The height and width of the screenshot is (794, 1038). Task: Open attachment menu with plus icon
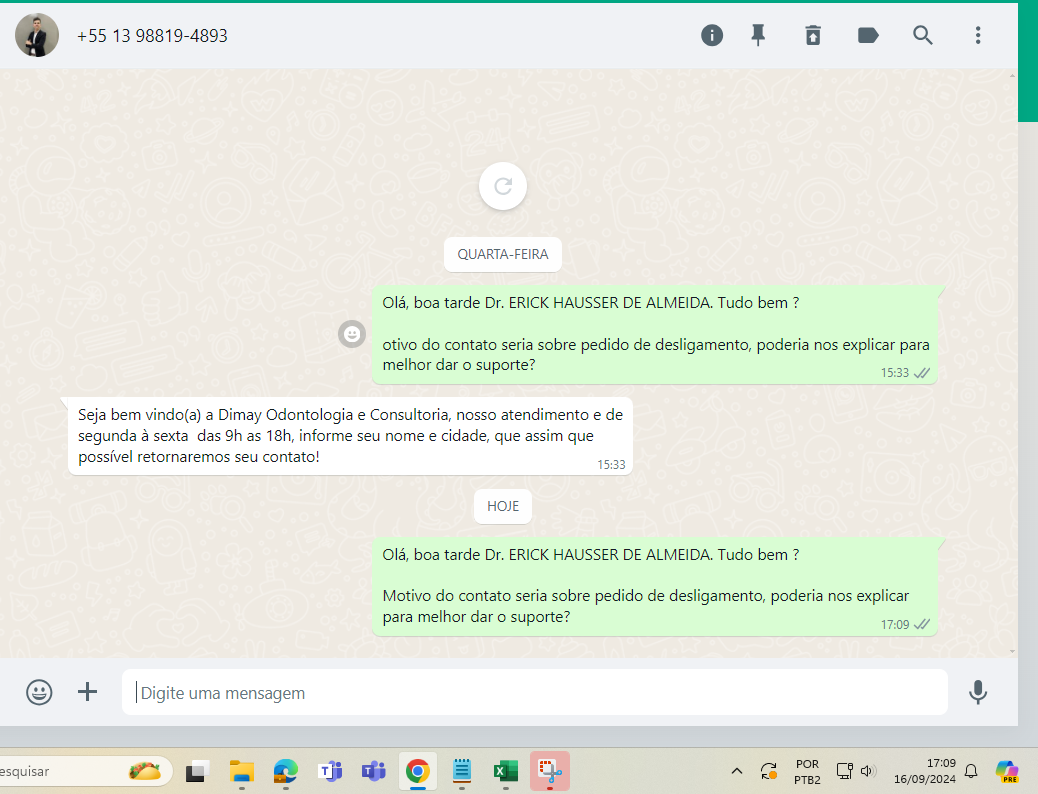[88, 692]
